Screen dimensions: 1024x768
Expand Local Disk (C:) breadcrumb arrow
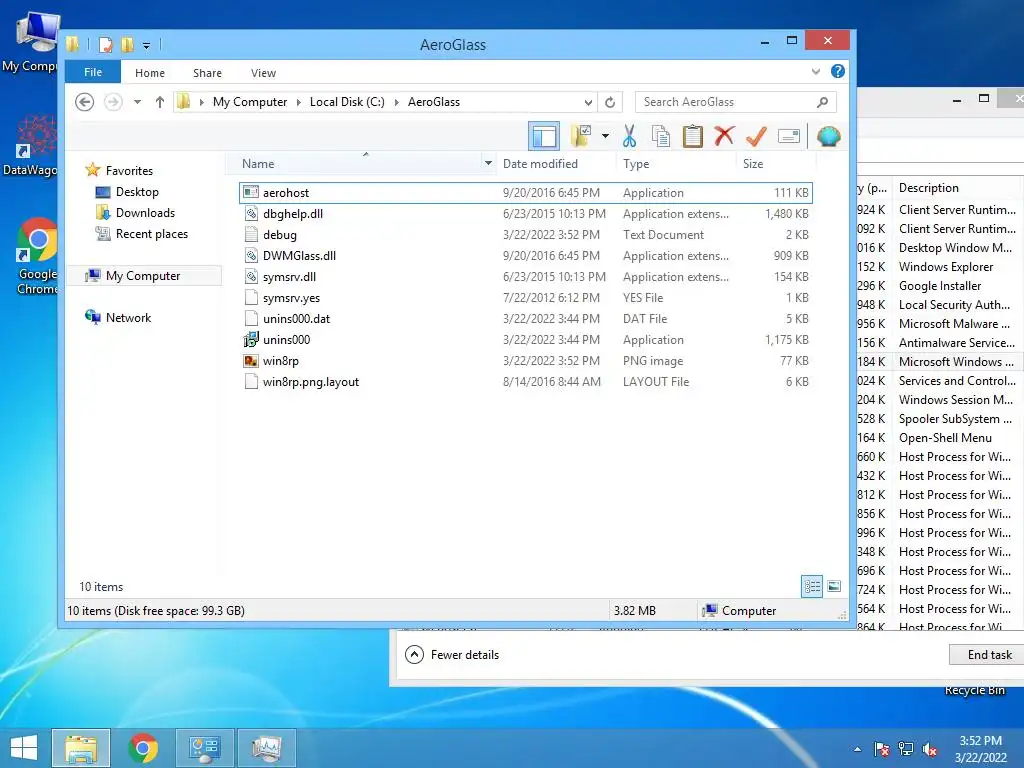coord(396,102)
